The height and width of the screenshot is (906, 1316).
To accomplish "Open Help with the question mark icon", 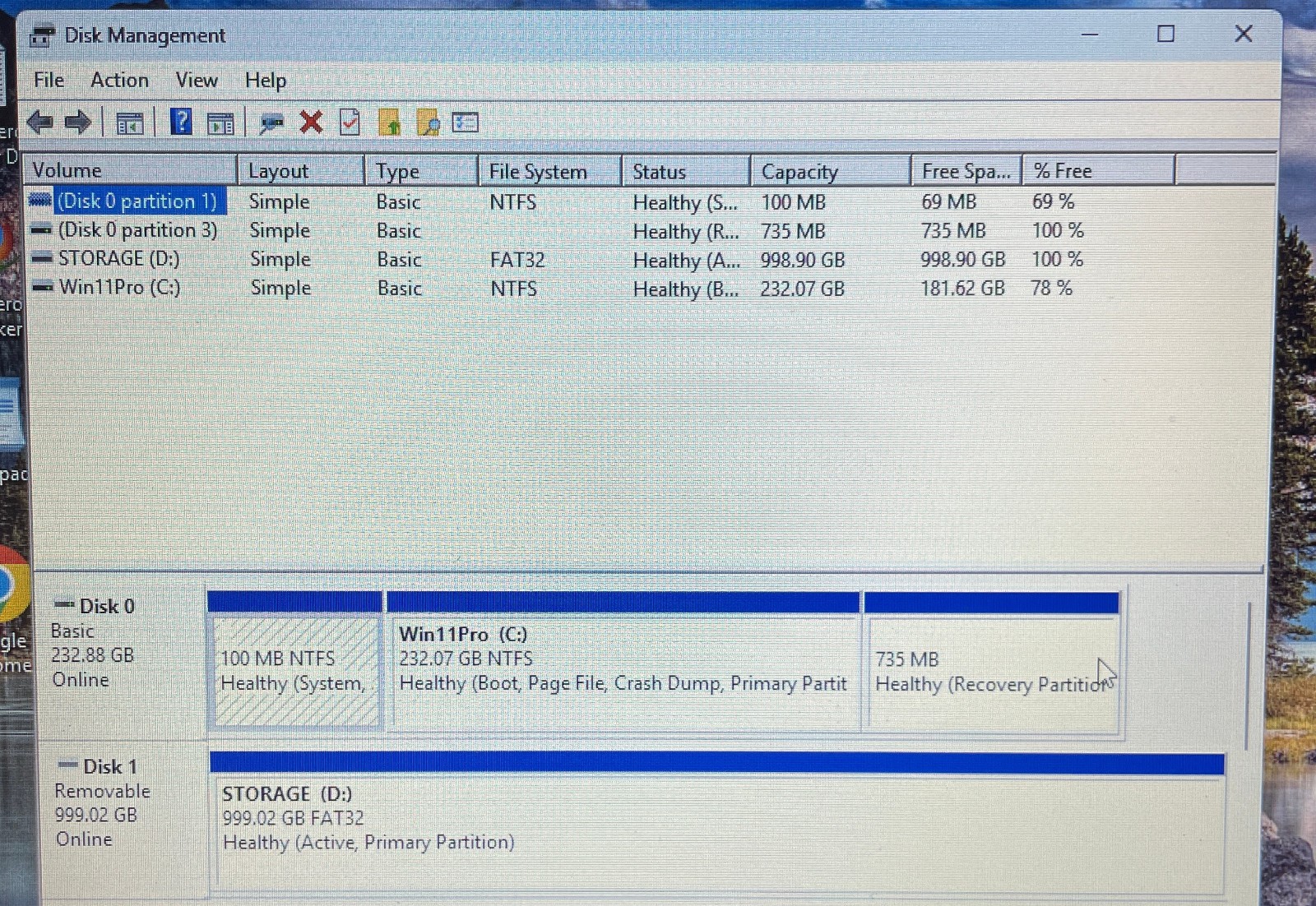I will (x=181, y=122).
